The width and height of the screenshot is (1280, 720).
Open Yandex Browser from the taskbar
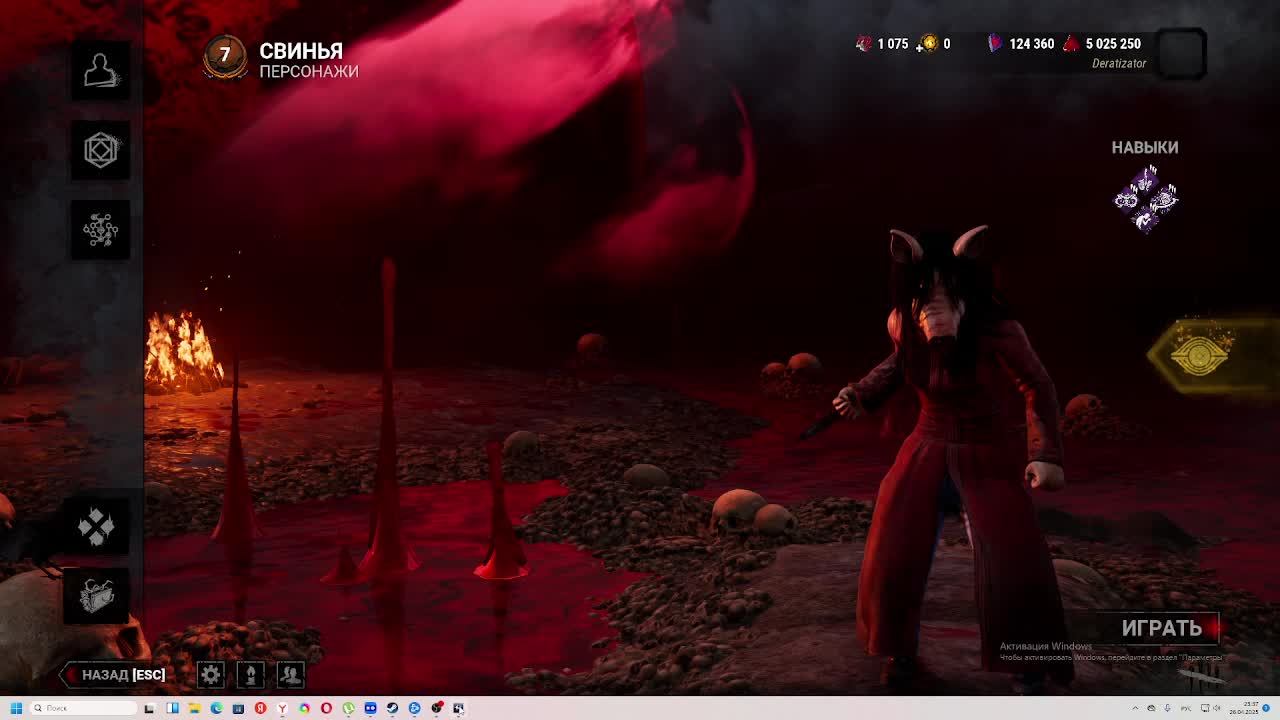coord(282,708)
